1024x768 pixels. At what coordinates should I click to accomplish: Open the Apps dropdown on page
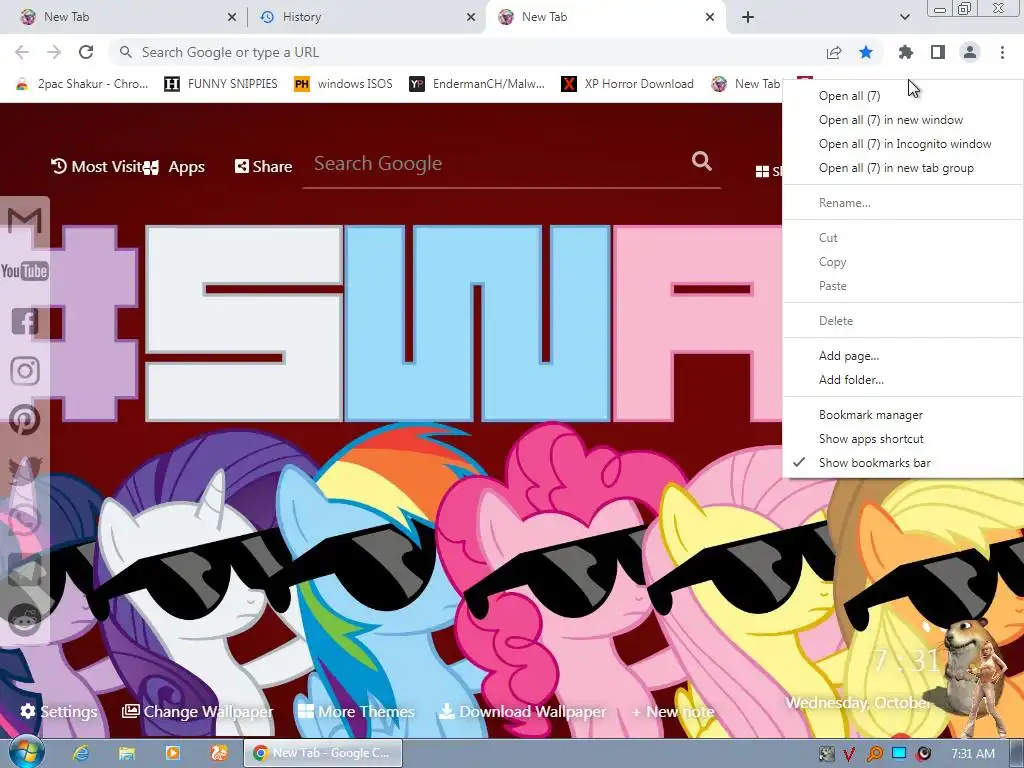tap(174, 167)
